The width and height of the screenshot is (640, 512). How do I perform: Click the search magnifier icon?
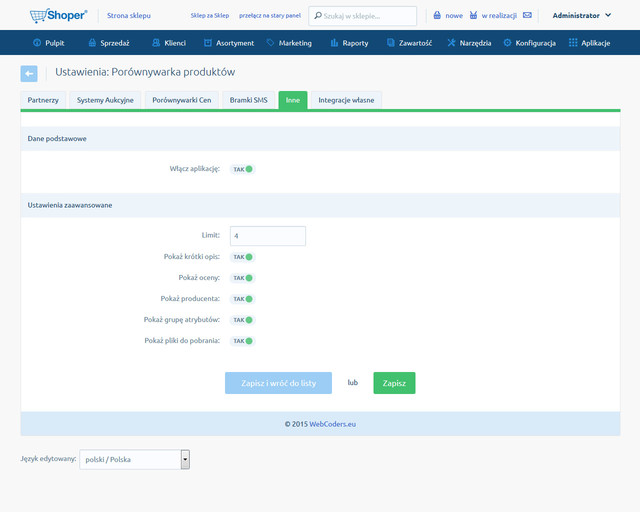317,16
